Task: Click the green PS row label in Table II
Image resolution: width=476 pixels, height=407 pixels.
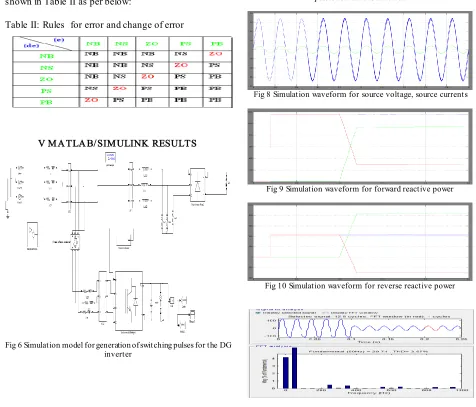Action: [x=46, y=91]
